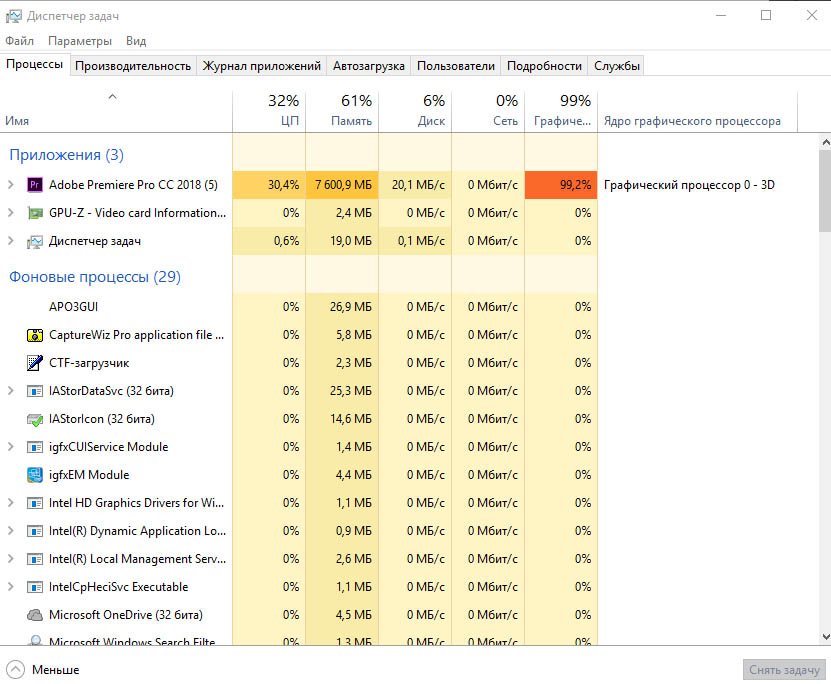Click the CTF-загрузчик pen icon
831x684 pixels.
pos(34,363)
